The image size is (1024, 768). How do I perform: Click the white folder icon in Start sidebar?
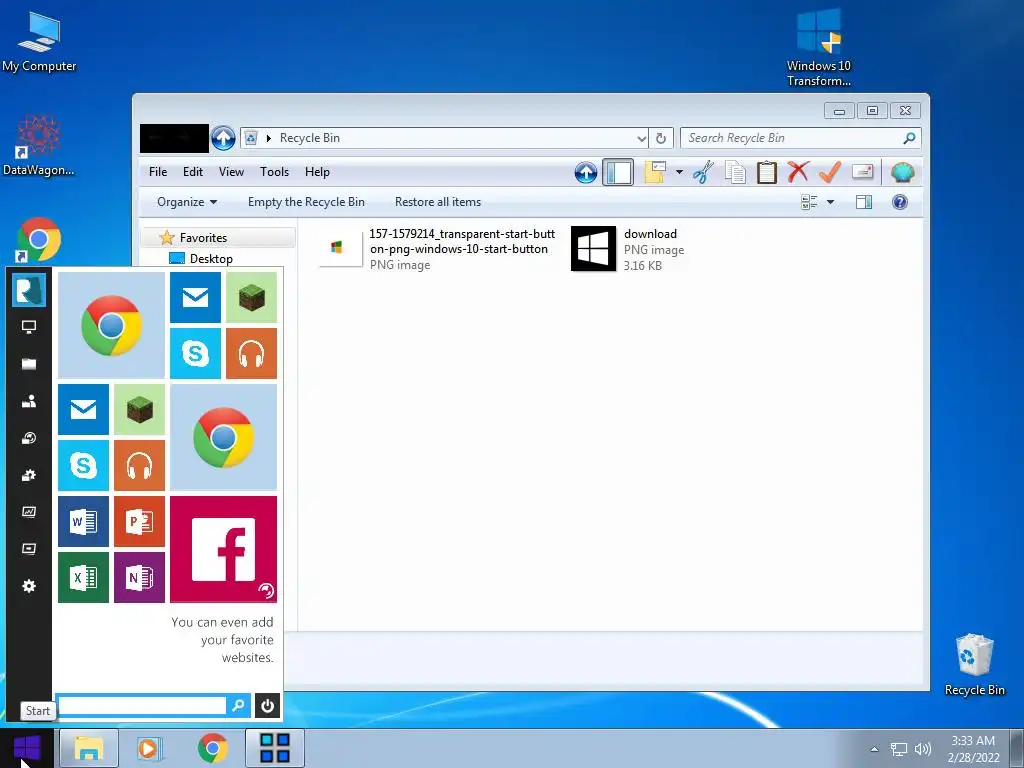point(29,364)
